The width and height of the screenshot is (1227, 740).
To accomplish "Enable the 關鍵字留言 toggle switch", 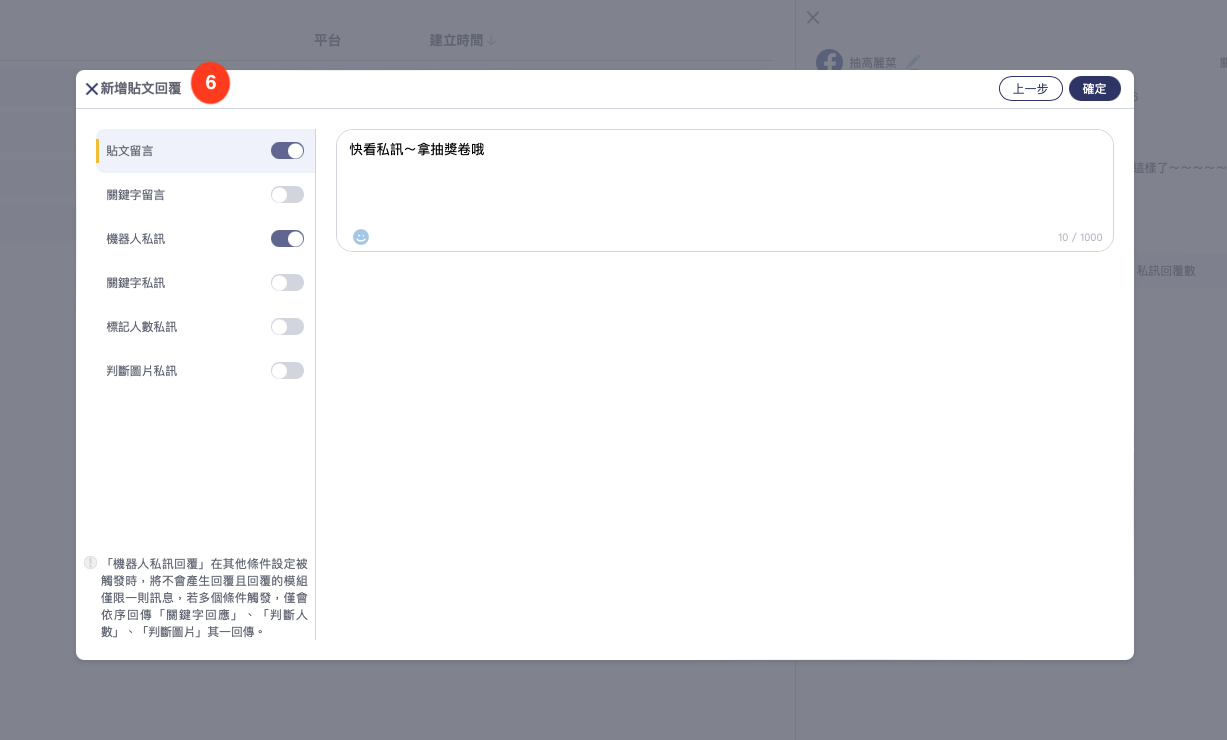I will (287, 195).
